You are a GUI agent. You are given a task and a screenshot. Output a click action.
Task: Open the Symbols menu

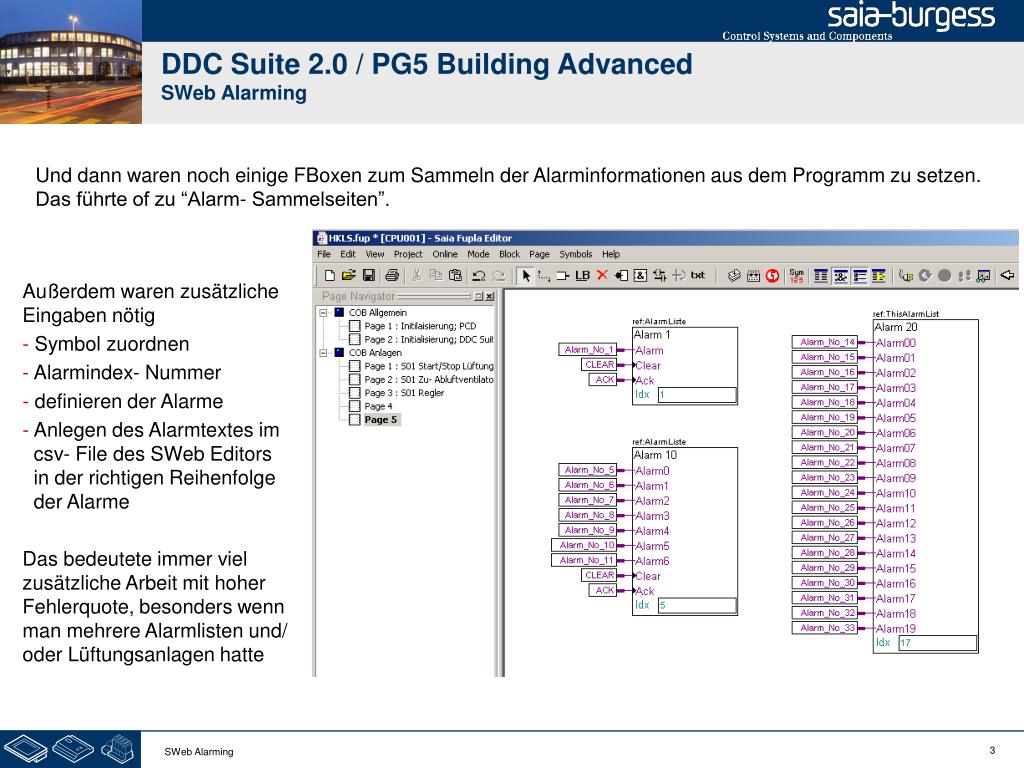pos(575,254)
